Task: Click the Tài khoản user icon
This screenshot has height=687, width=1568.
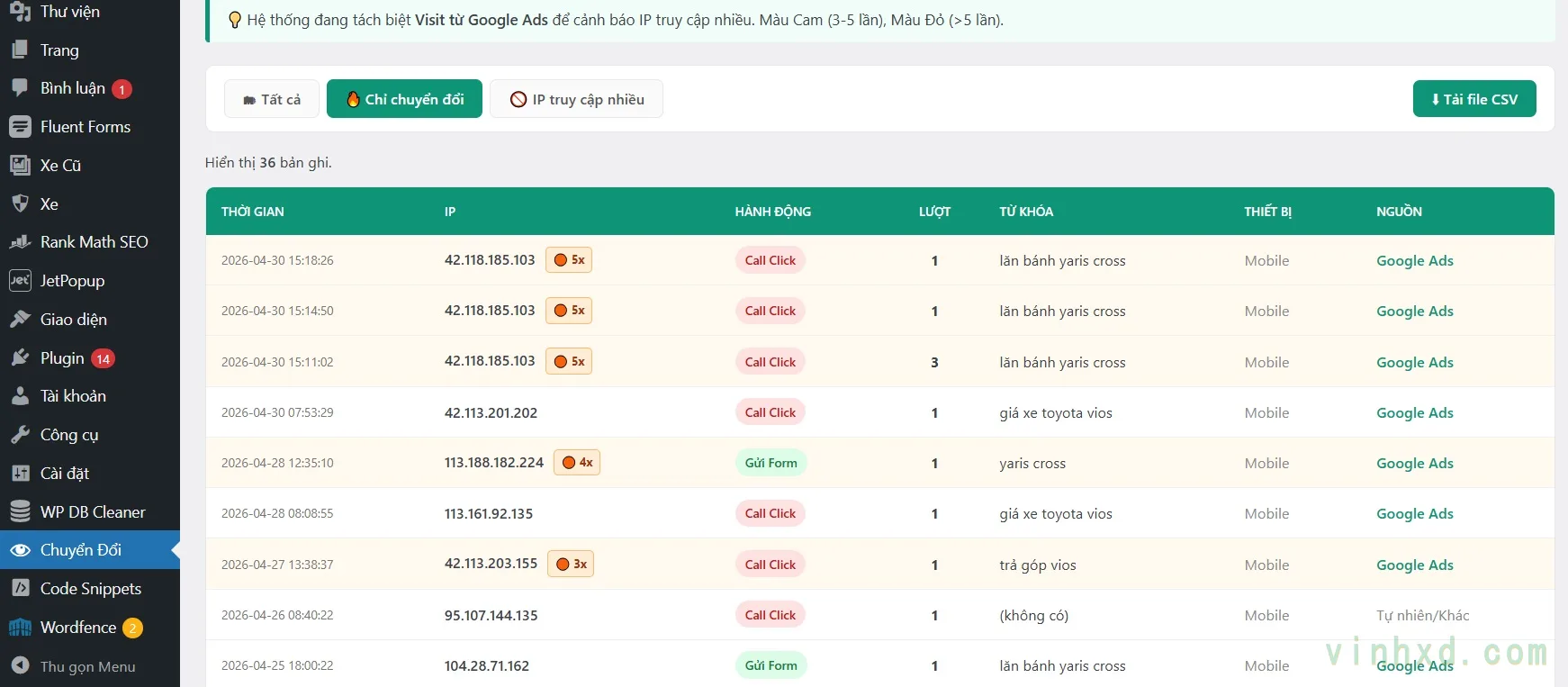Action: tap(20, 396)
